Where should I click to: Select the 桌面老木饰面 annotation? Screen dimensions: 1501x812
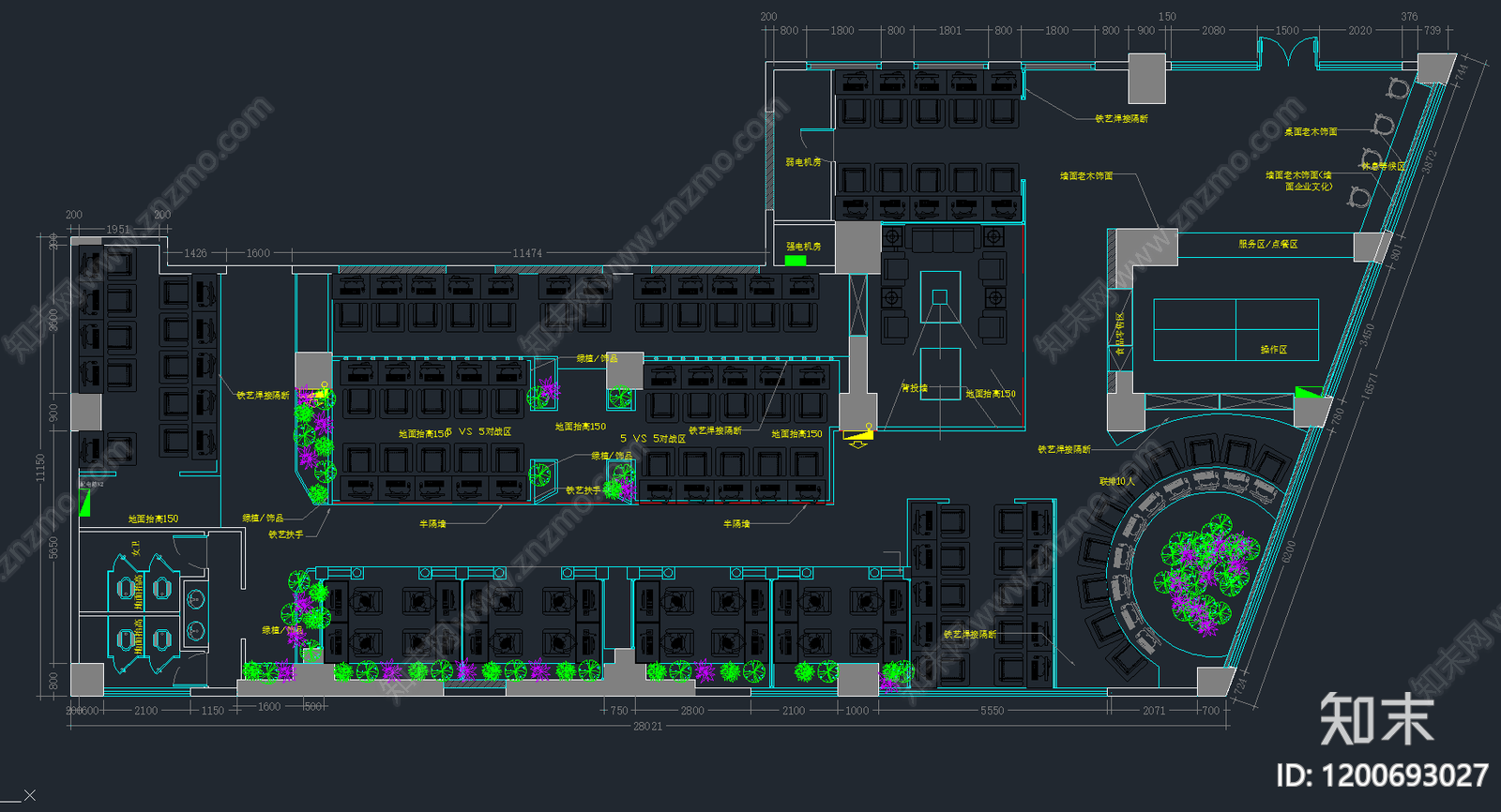(x=1311, y=132)
